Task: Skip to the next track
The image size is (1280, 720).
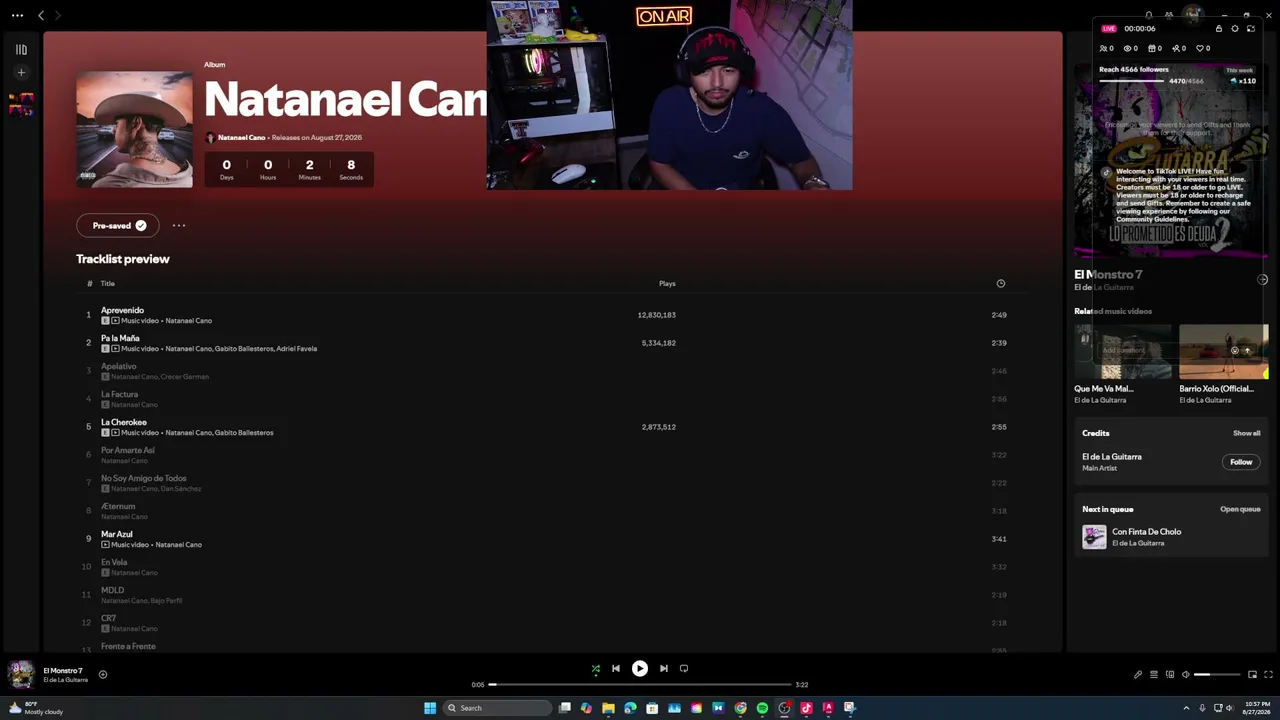Action: [663, 669]
